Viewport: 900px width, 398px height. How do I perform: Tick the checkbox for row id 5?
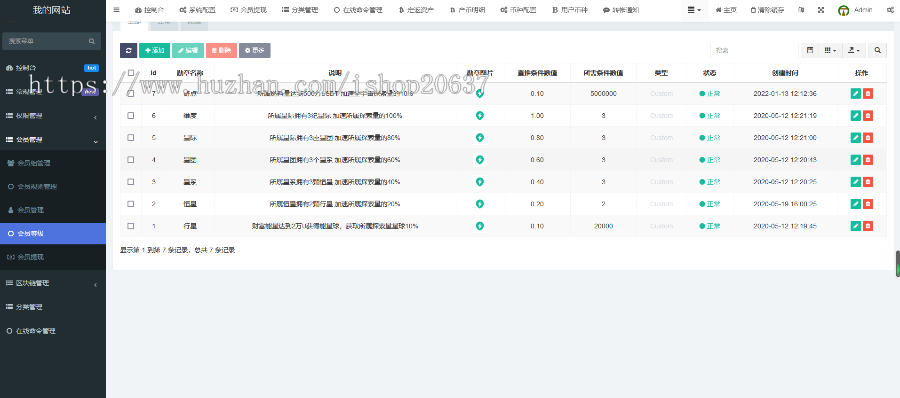[x=131, y=137]
